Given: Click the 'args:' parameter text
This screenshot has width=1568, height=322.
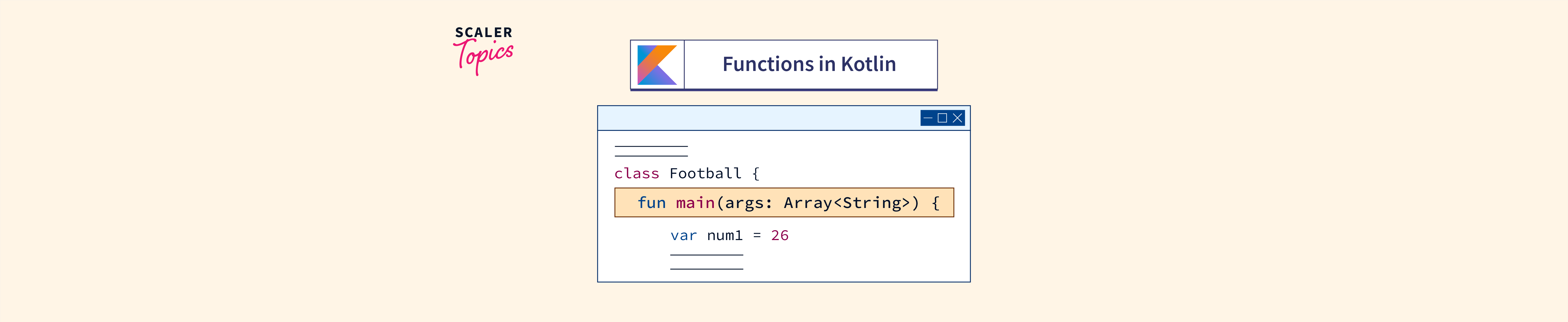Looking at the screenshot, I should (x=748, y=203).
